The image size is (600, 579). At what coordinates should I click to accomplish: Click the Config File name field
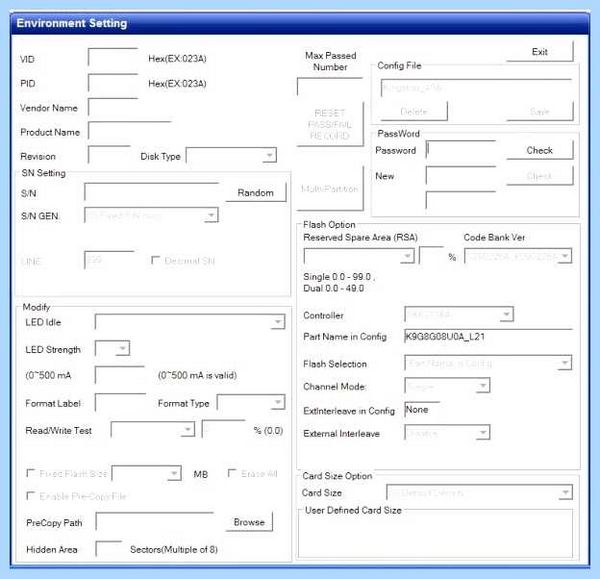point(476,88)
